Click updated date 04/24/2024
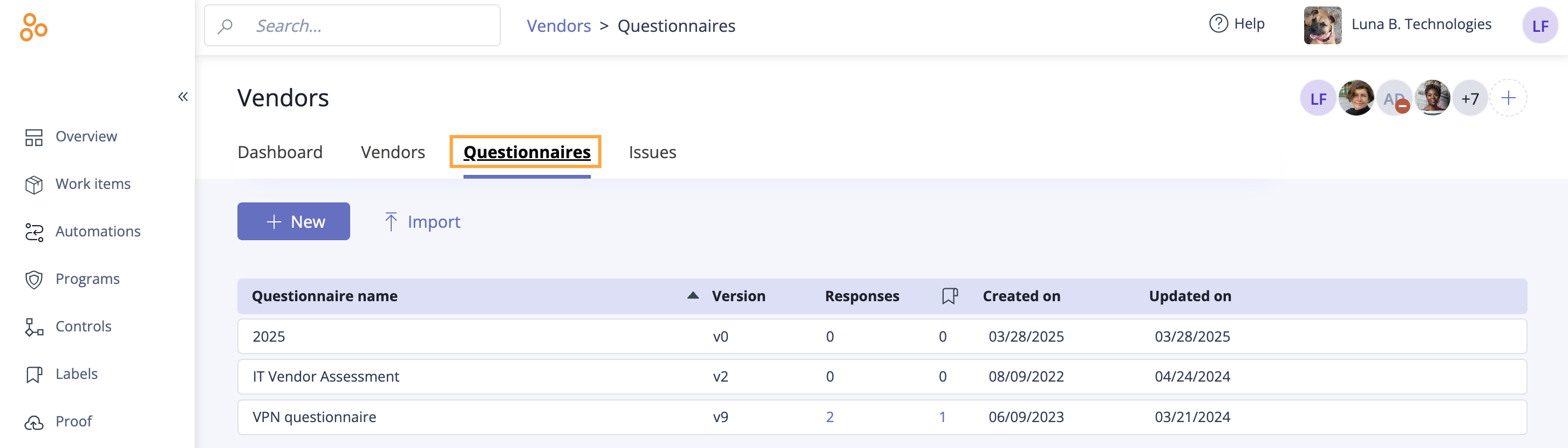Screen dimensions: 1568x448 tap(1192, 377)
